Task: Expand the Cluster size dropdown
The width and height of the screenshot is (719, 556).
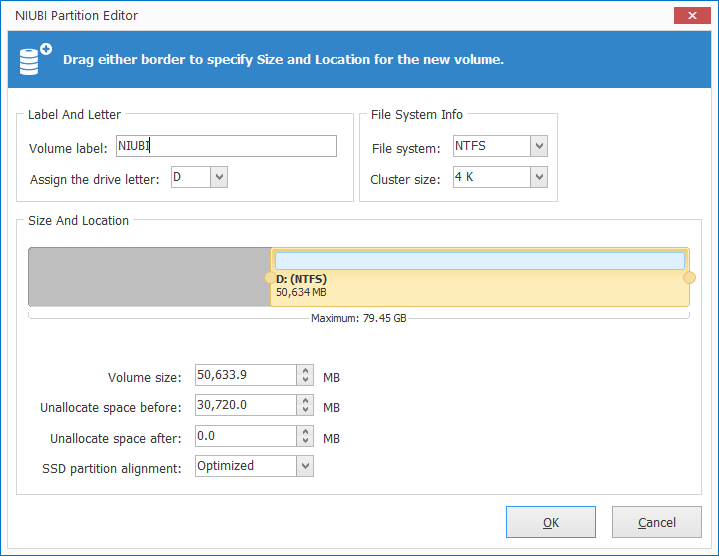Action: pyautogui.click(x=539, y=177)
